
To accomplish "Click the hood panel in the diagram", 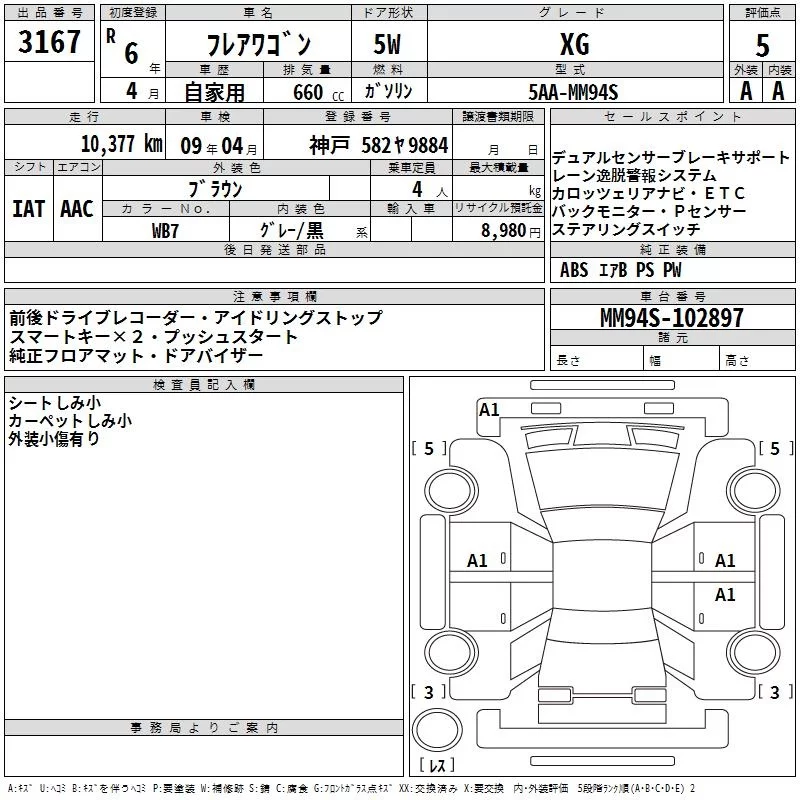I will (602, 479).
